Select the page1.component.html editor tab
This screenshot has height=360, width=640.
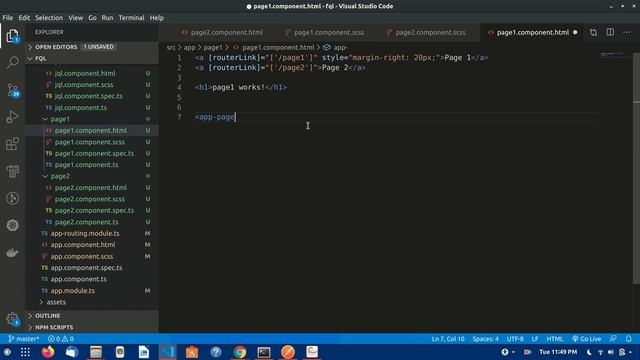tap(533, 32)
